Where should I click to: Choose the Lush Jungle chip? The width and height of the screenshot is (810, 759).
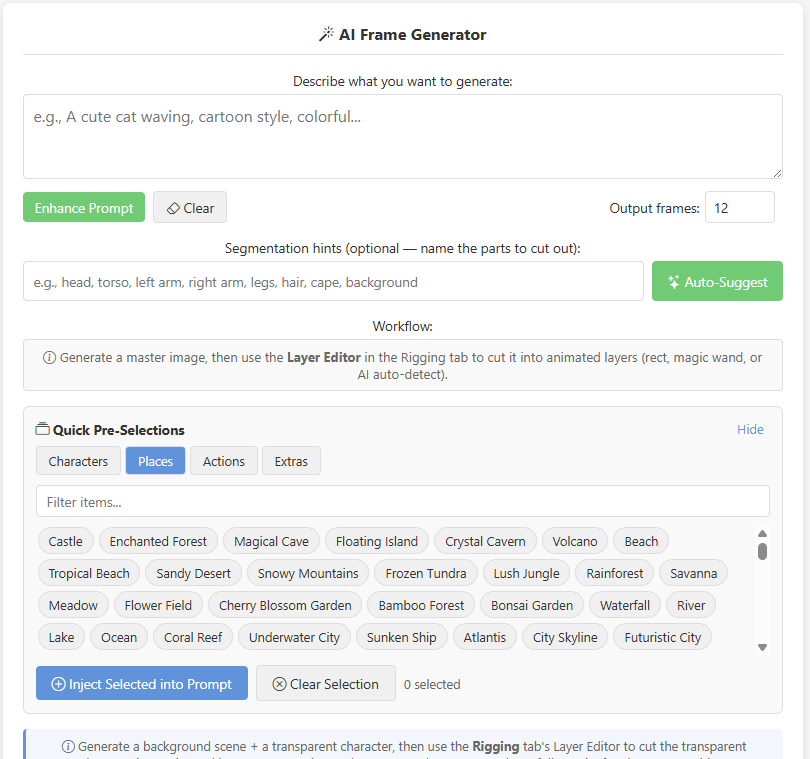526,574
